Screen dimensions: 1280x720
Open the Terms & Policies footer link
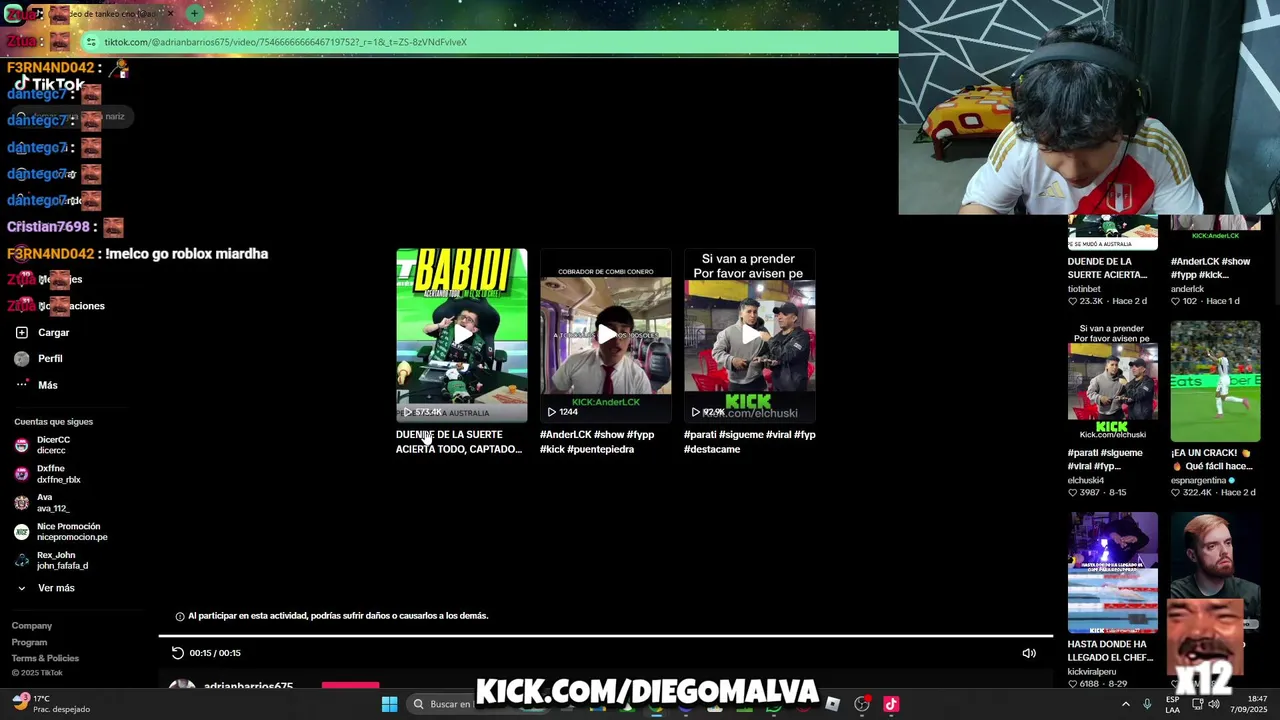click(45, 658)
